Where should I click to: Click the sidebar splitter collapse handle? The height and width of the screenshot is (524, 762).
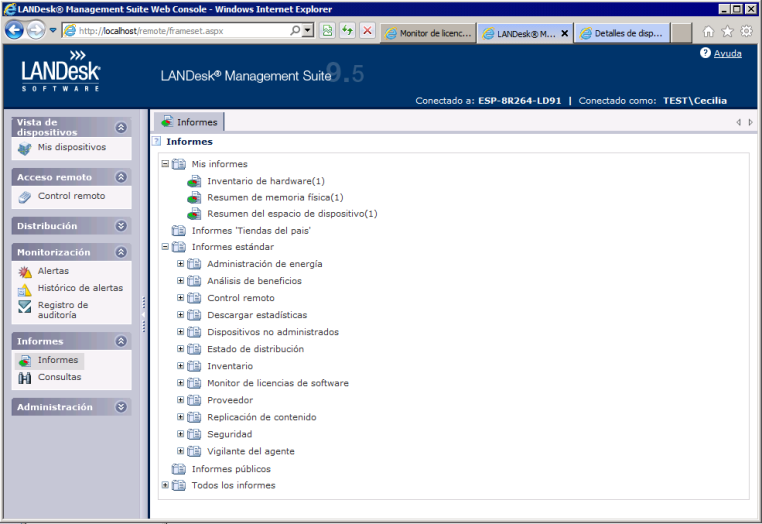[143, 315]
